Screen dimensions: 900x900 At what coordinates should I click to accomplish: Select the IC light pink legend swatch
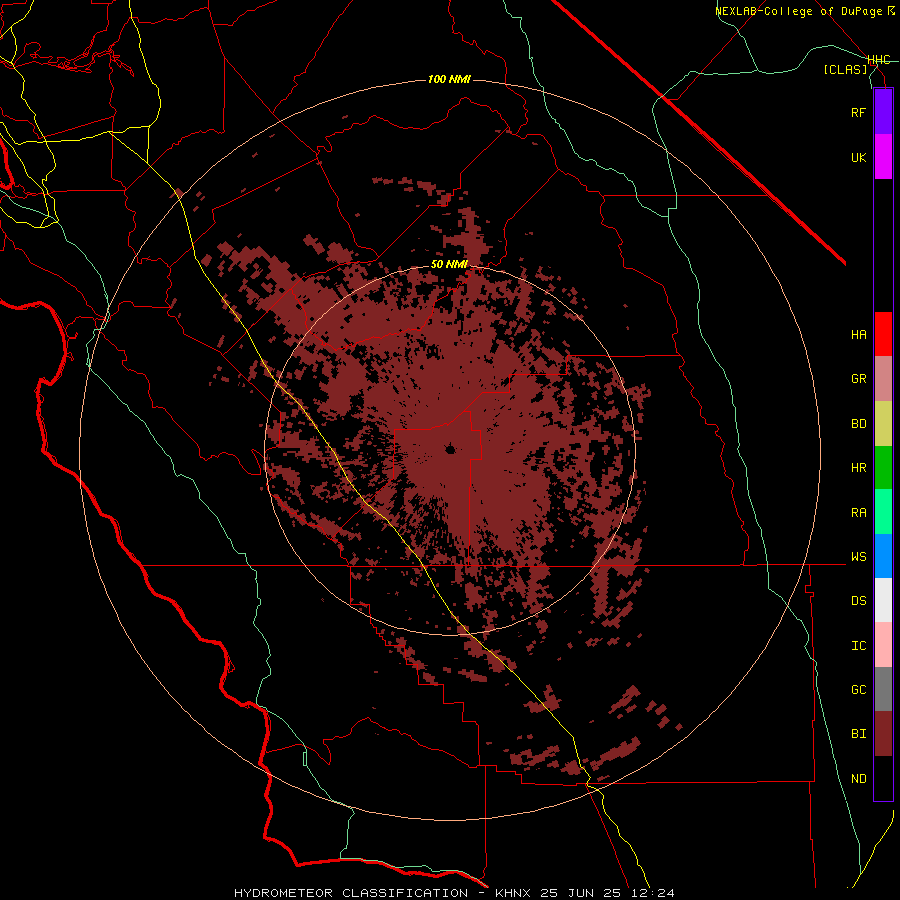[x=883, y=645]
